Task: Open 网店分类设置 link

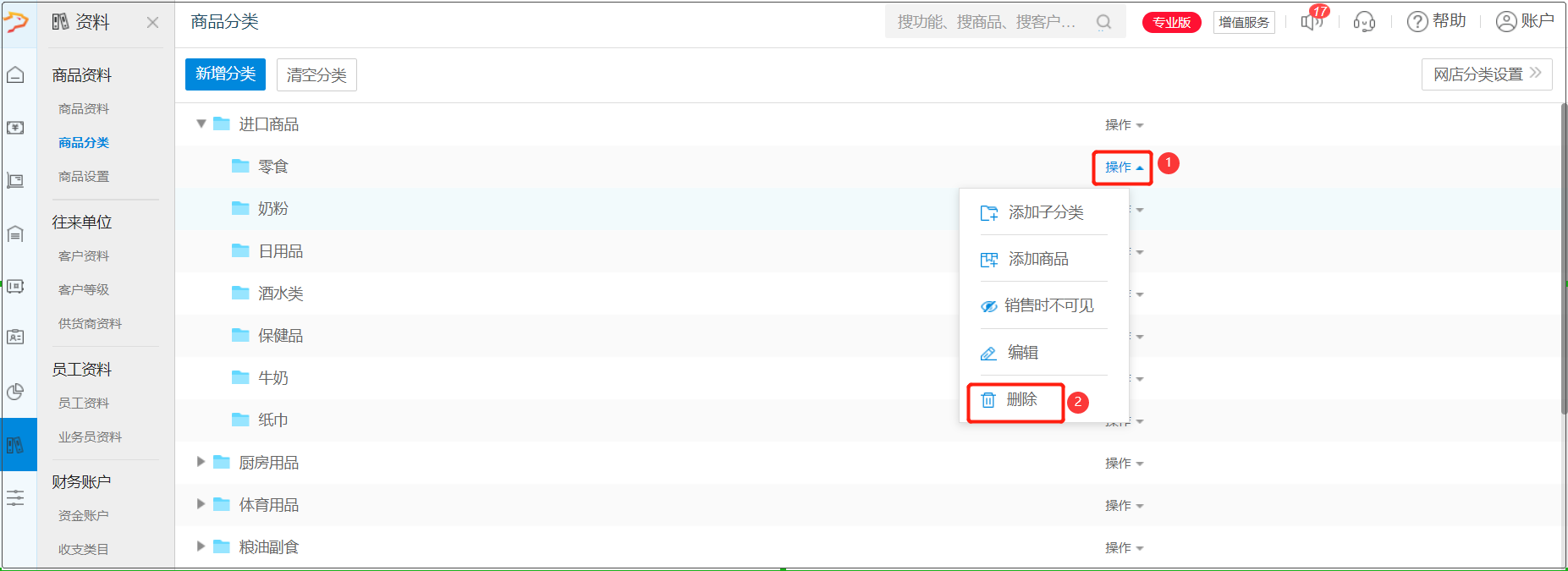Action: pyautogui.click(x=1487, y=74)
